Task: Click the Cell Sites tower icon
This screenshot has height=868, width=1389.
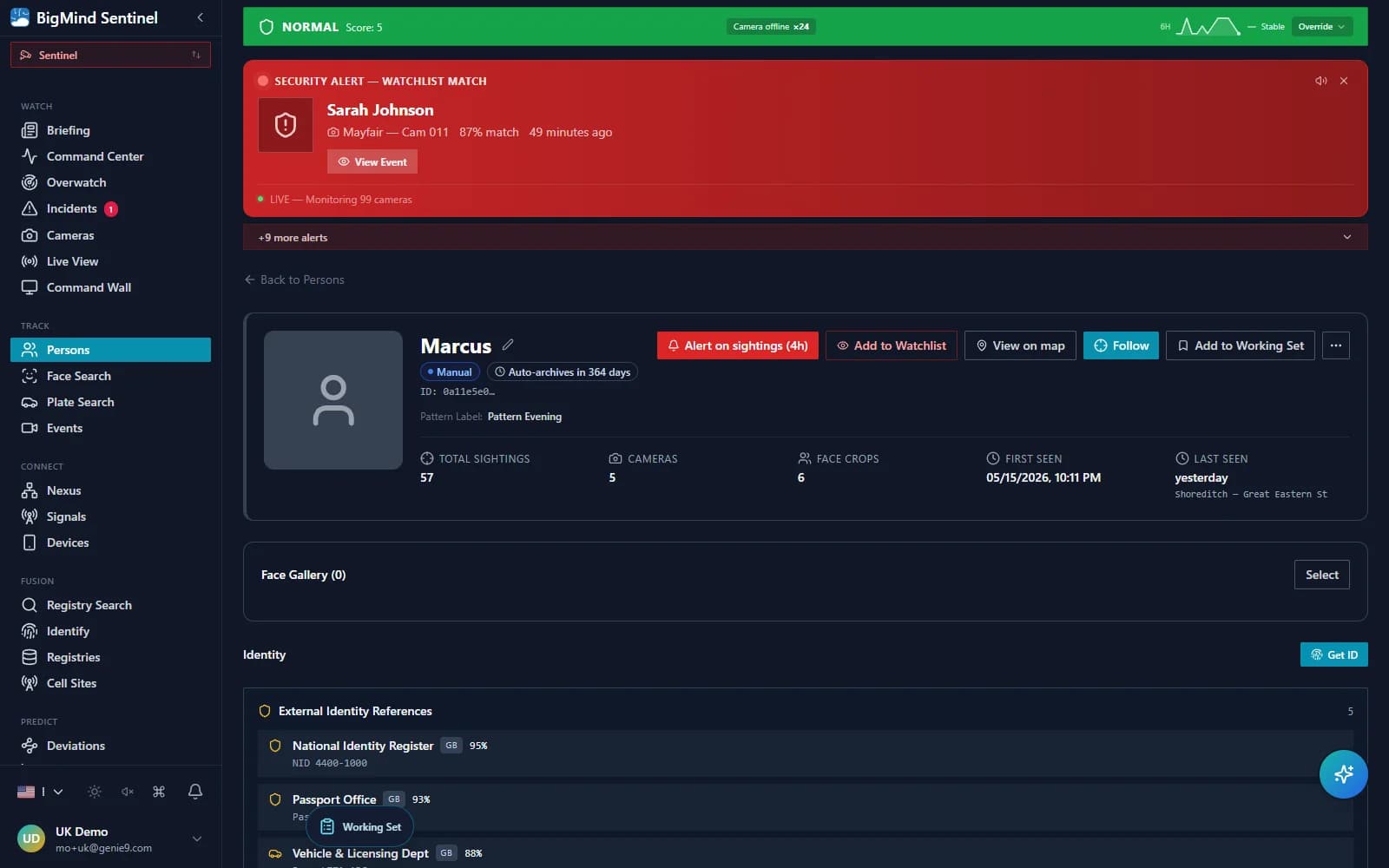Action: [30, 683]
